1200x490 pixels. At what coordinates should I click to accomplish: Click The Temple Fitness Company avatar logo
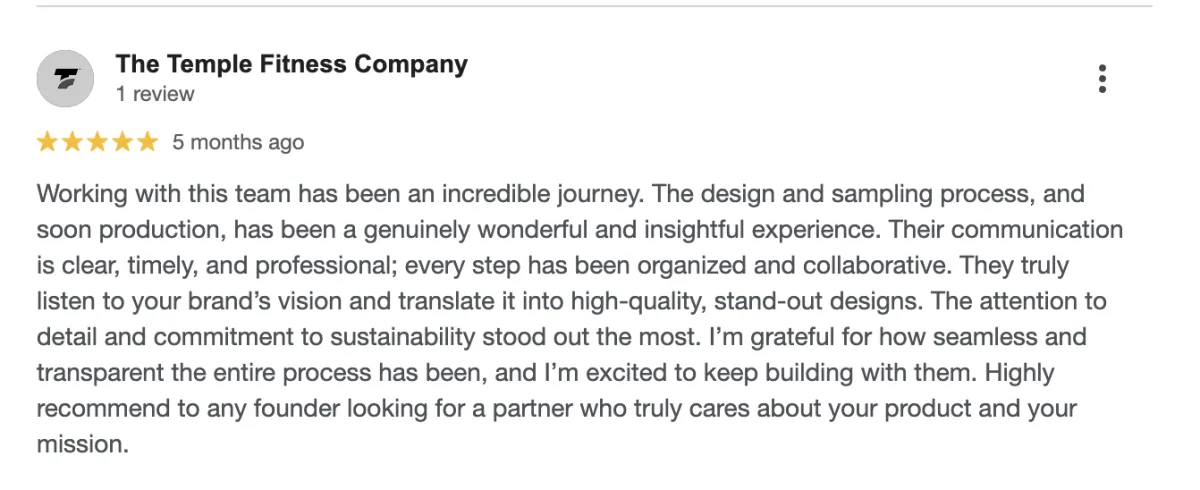coord(65,78)
